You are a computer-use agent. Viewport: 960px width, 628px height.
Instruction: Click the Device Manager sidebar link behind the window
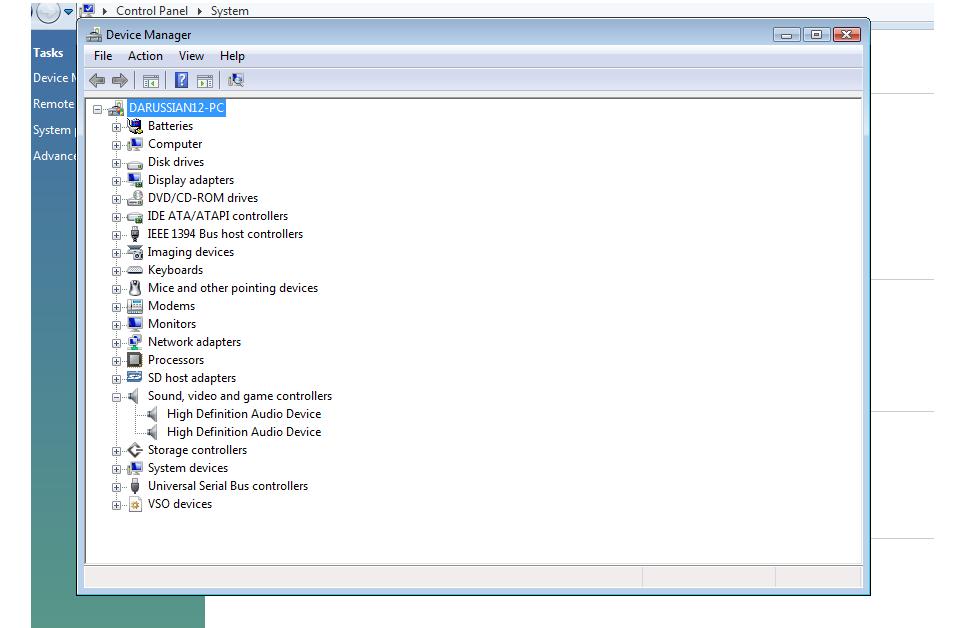(x=54, y=78)
